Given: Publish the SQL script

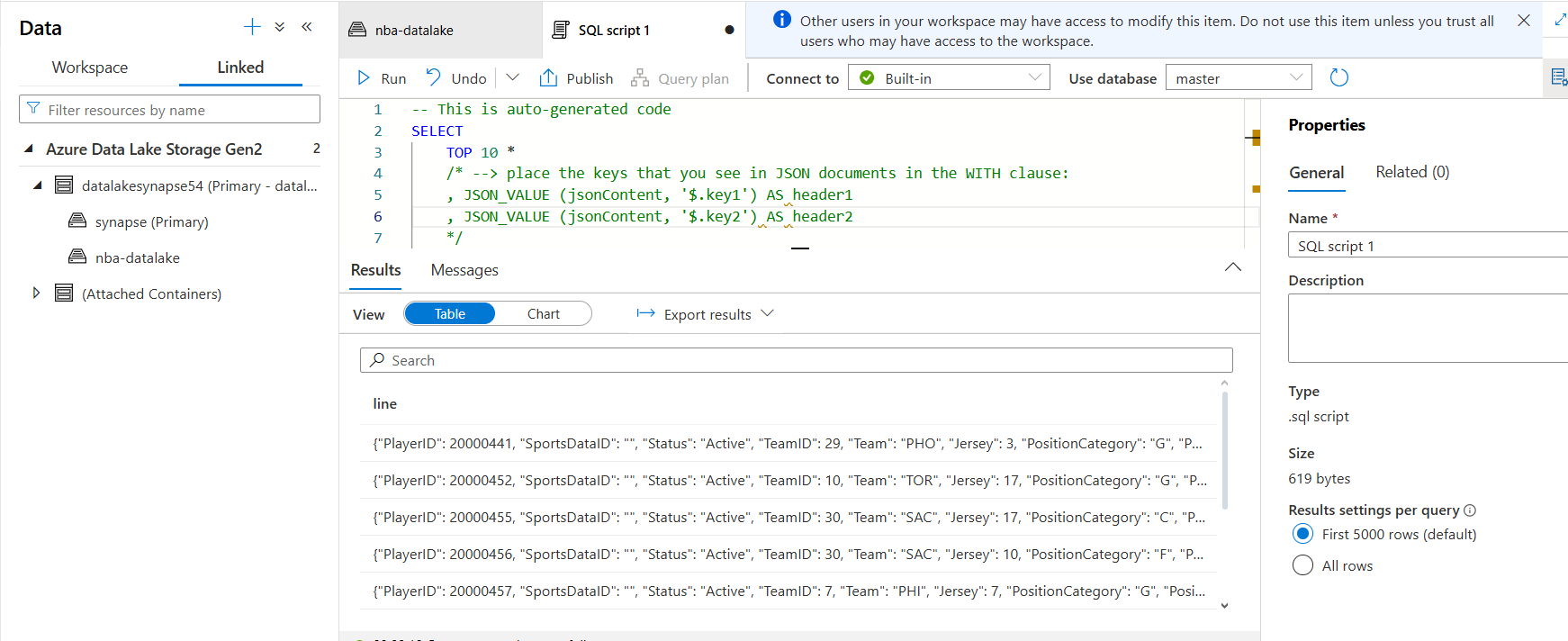Looking at the screenshot, I should (x=577, y=78).
